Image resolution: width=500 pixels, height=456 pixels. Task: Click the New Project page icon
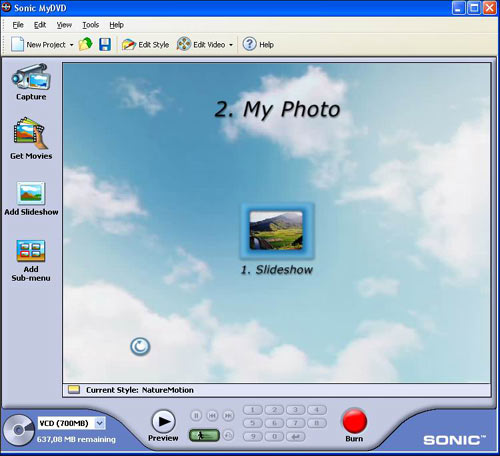click(17, 44)
